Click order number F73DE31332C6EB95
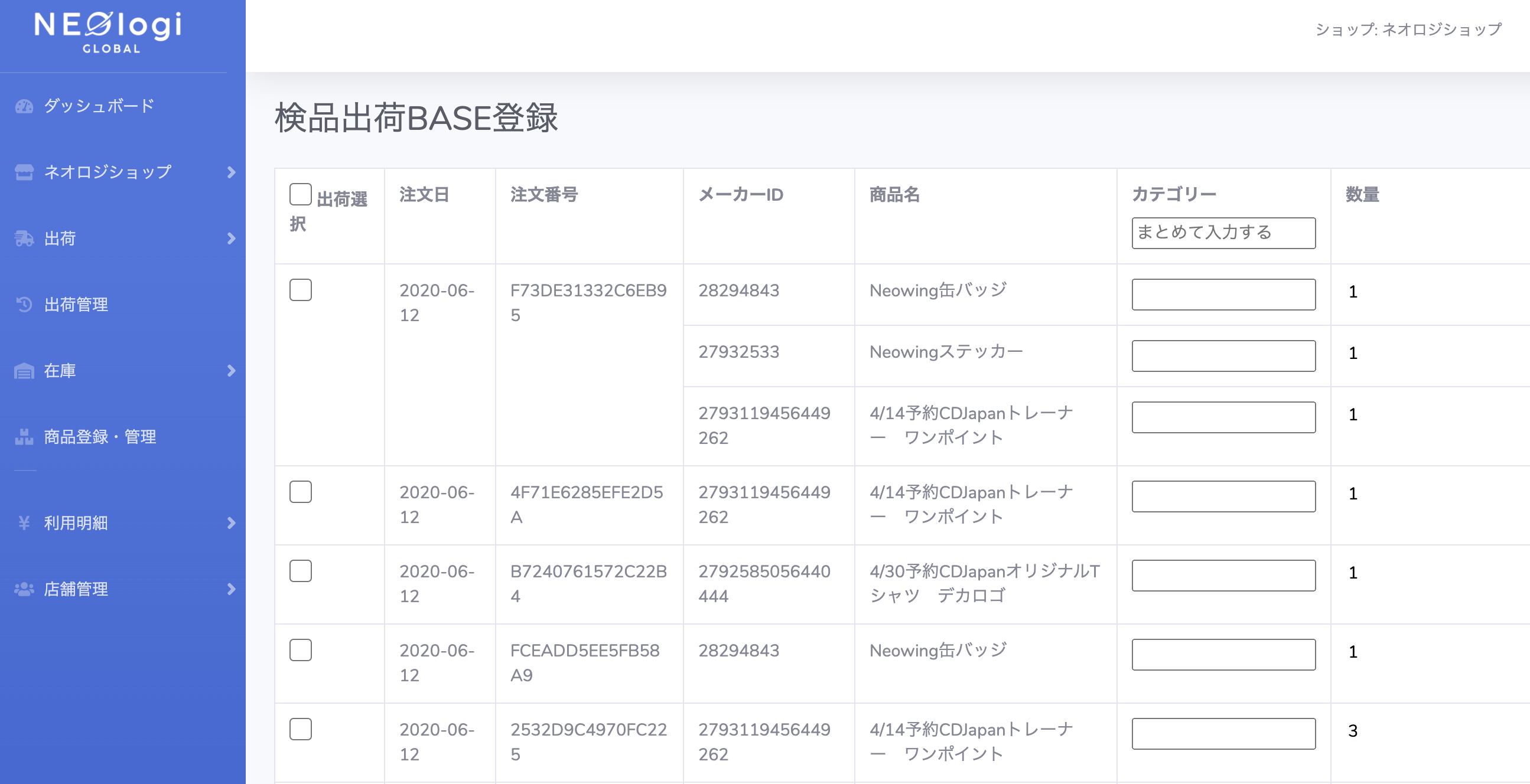The image size is (1530, 784). tap(588, 303)
